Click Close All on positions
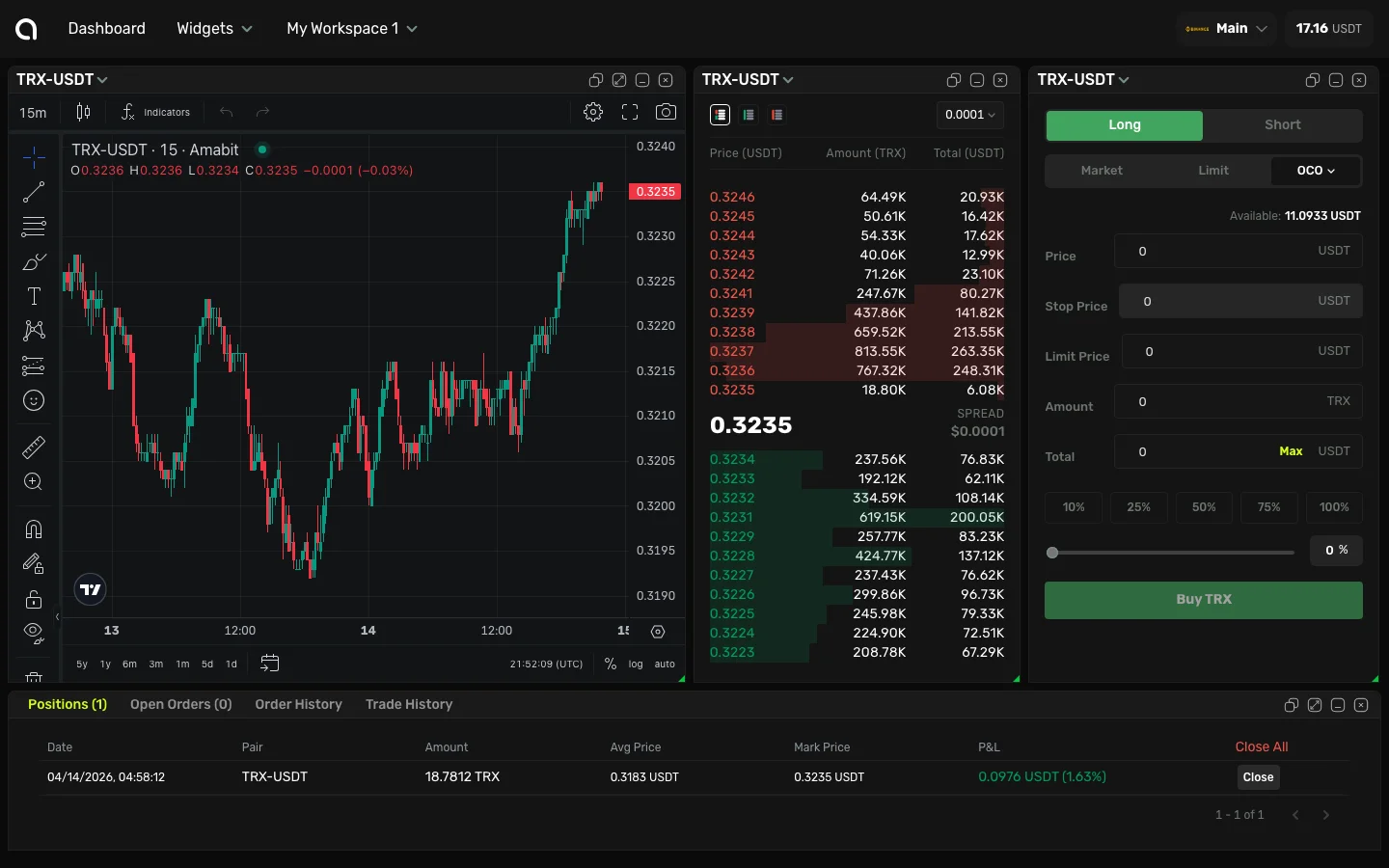1389x868 pixels. pos(1262,746)
